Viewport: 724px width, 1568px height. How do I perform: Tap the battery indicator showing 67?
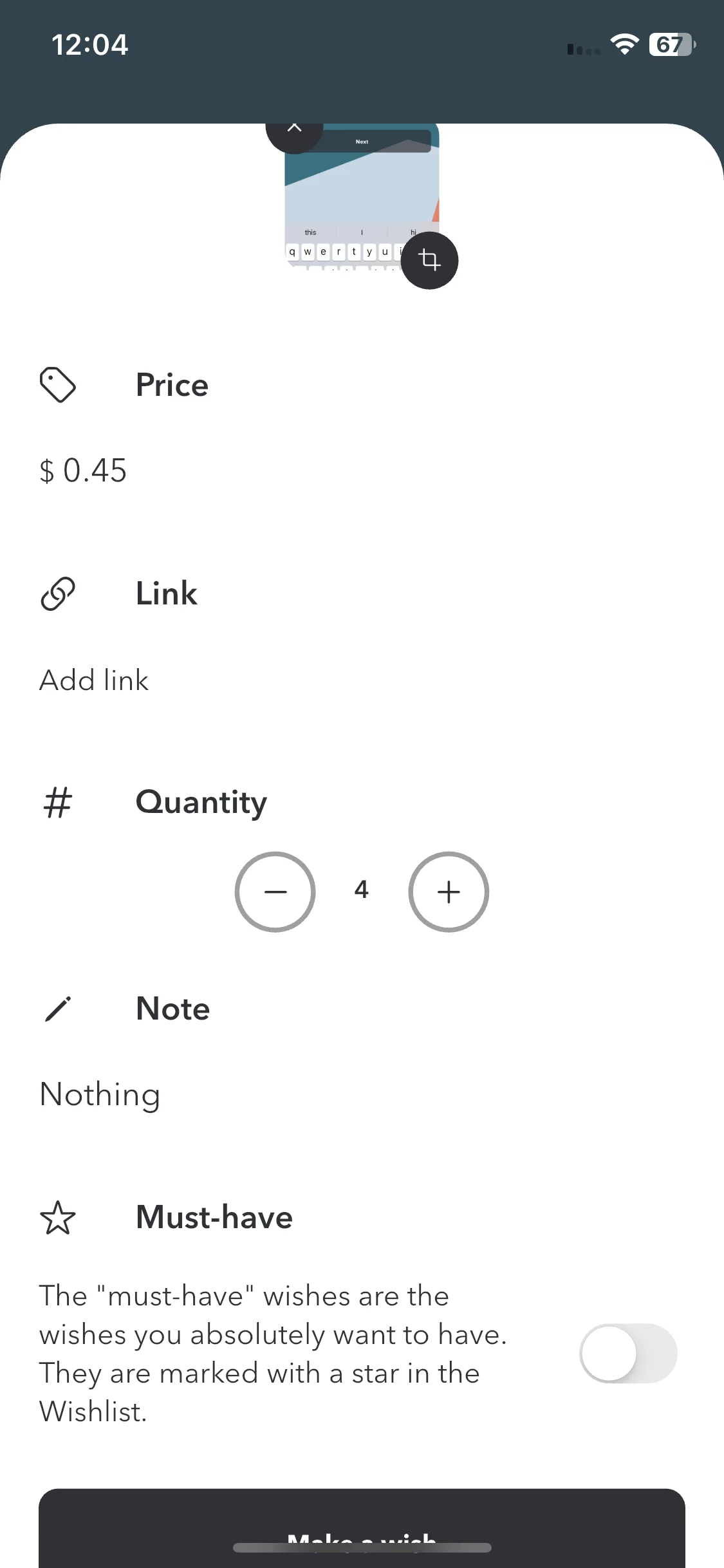tap(672, 44)
